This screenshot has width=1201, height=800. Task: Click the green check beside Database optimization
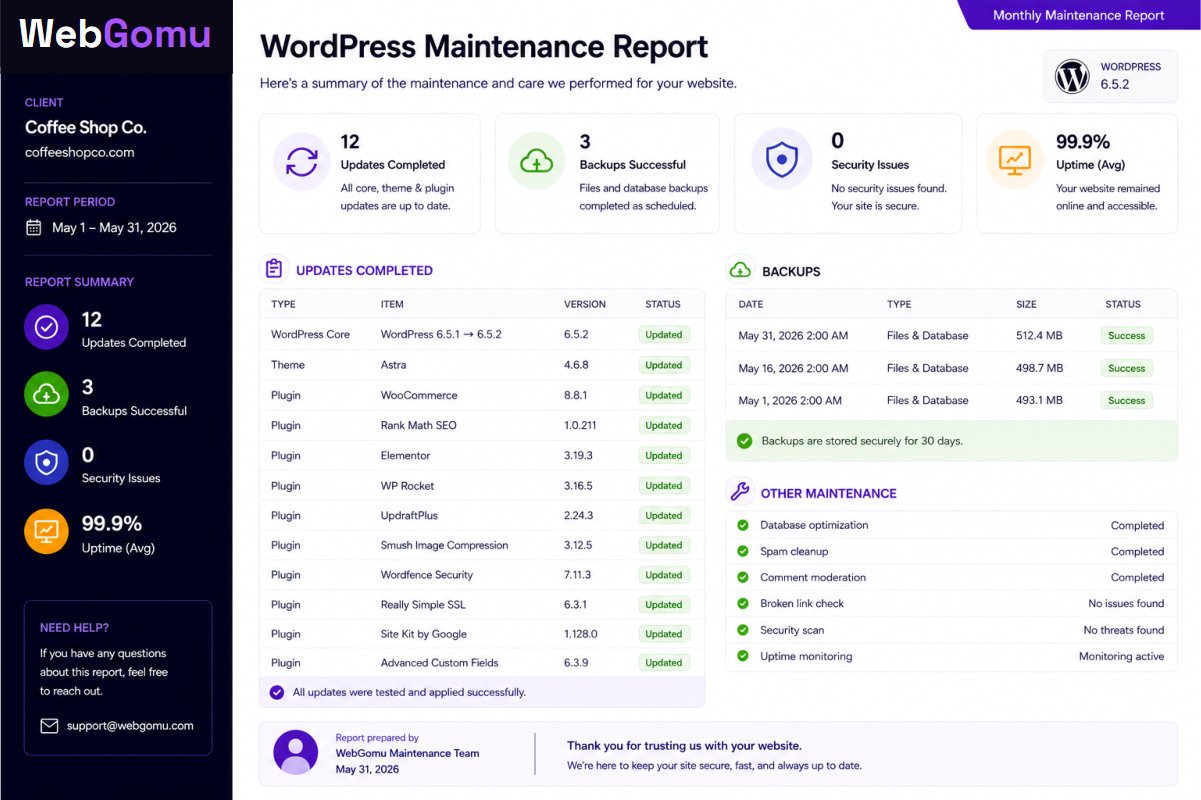point(743,525)
